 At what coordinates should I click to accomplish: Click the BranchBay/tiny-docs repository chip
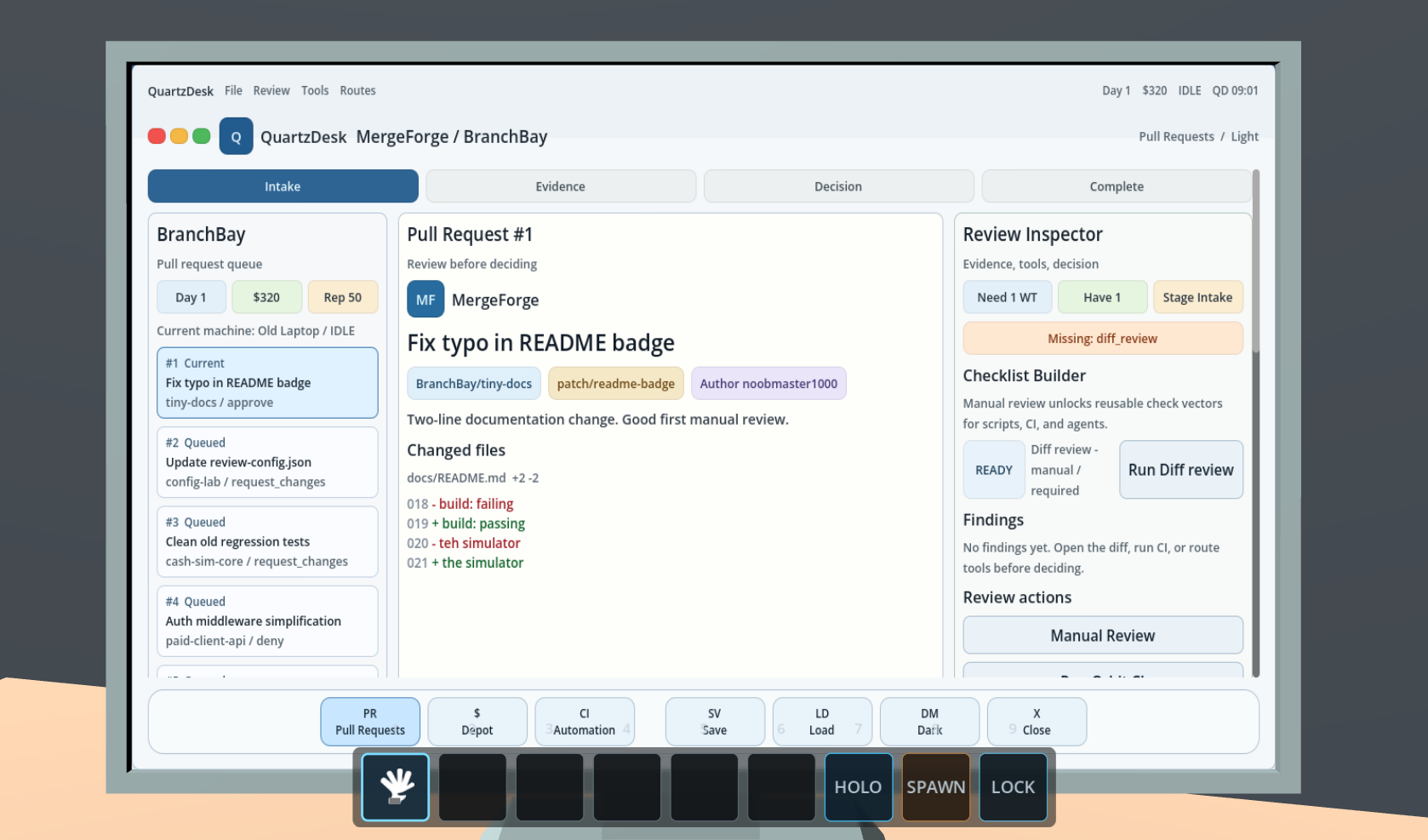tap(474, 383)
